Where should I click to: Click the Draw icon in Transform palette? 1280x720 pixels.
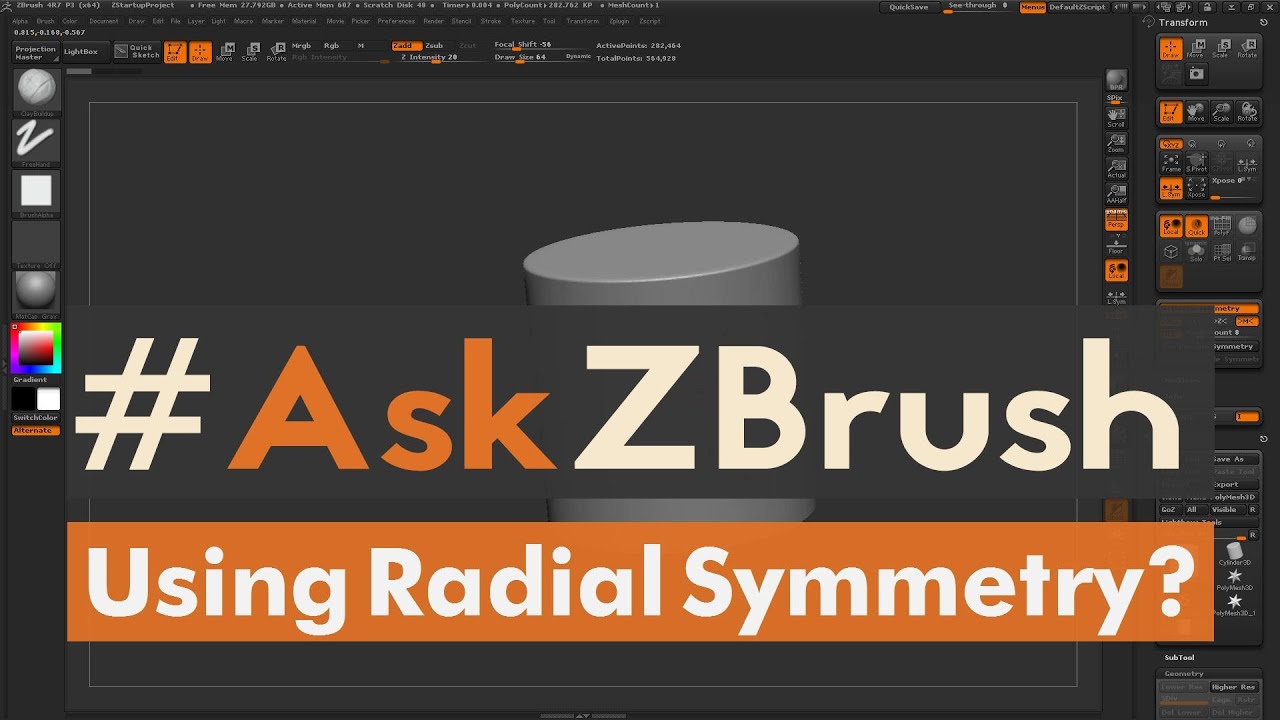(x=1171, y=49)
